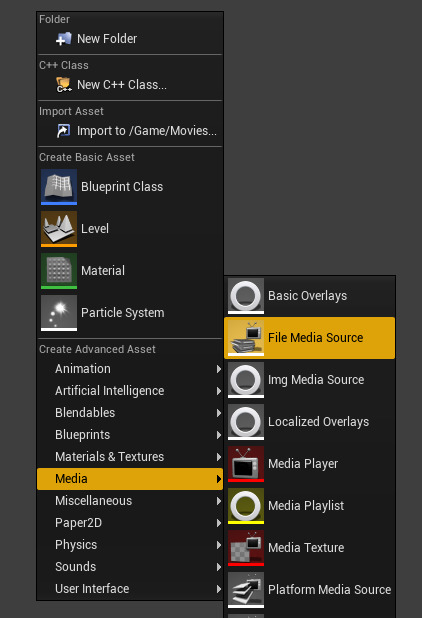Viewport: 422px width, 618px height.
Task: Click the Platform Media Source icon
Action: tap(246, 590)
